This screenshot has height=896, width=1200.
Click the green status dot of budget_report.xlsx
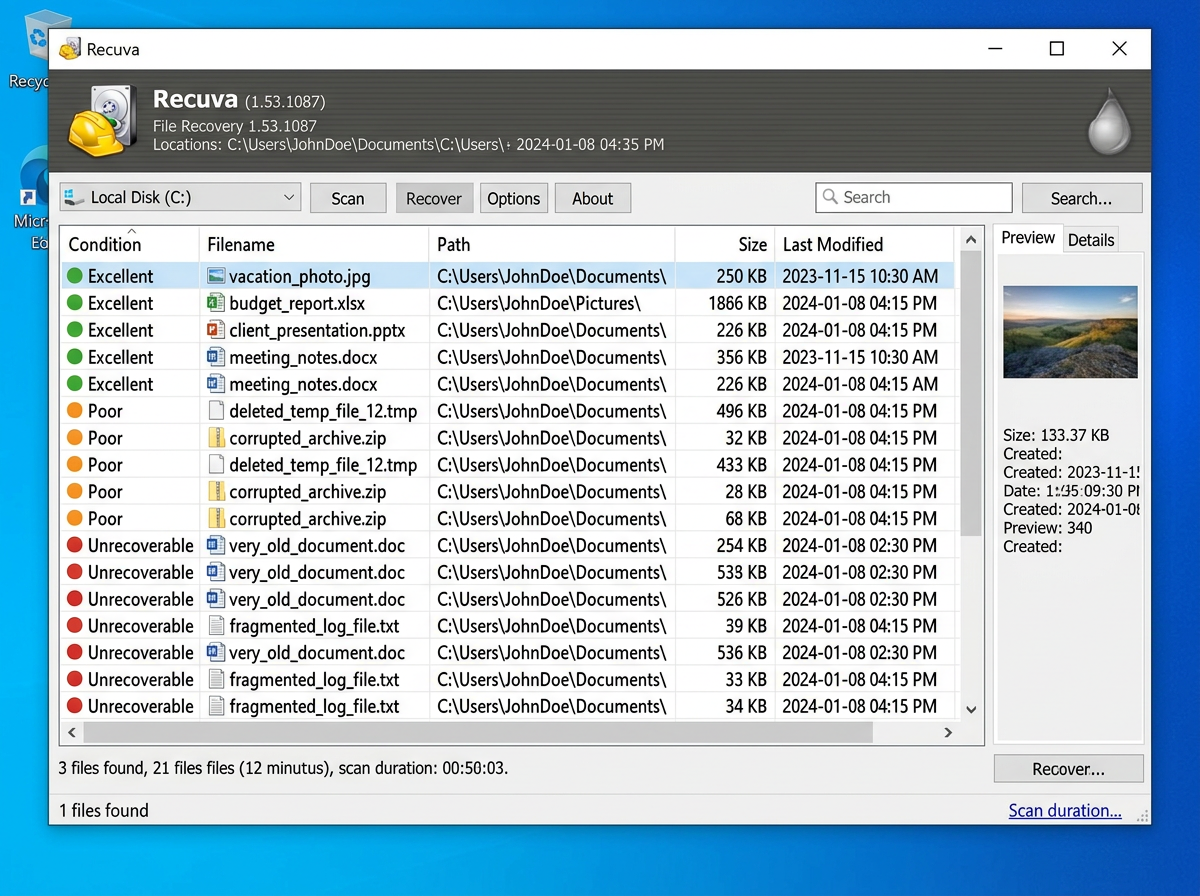point(75,303)
